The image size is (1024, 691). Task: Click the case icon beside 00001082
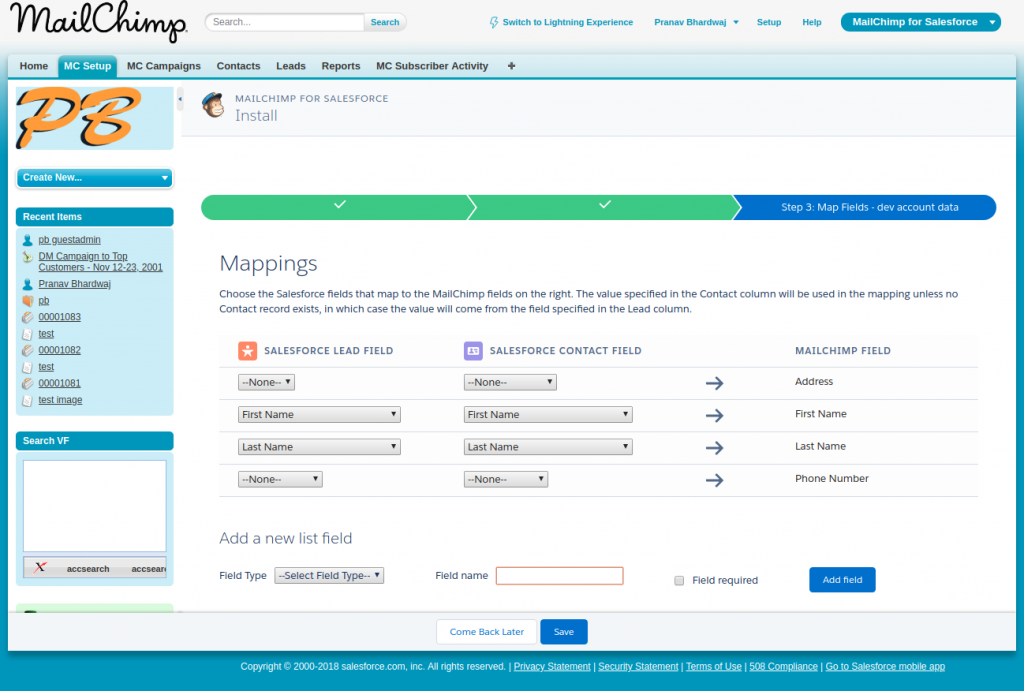click(x=27, y=351)
